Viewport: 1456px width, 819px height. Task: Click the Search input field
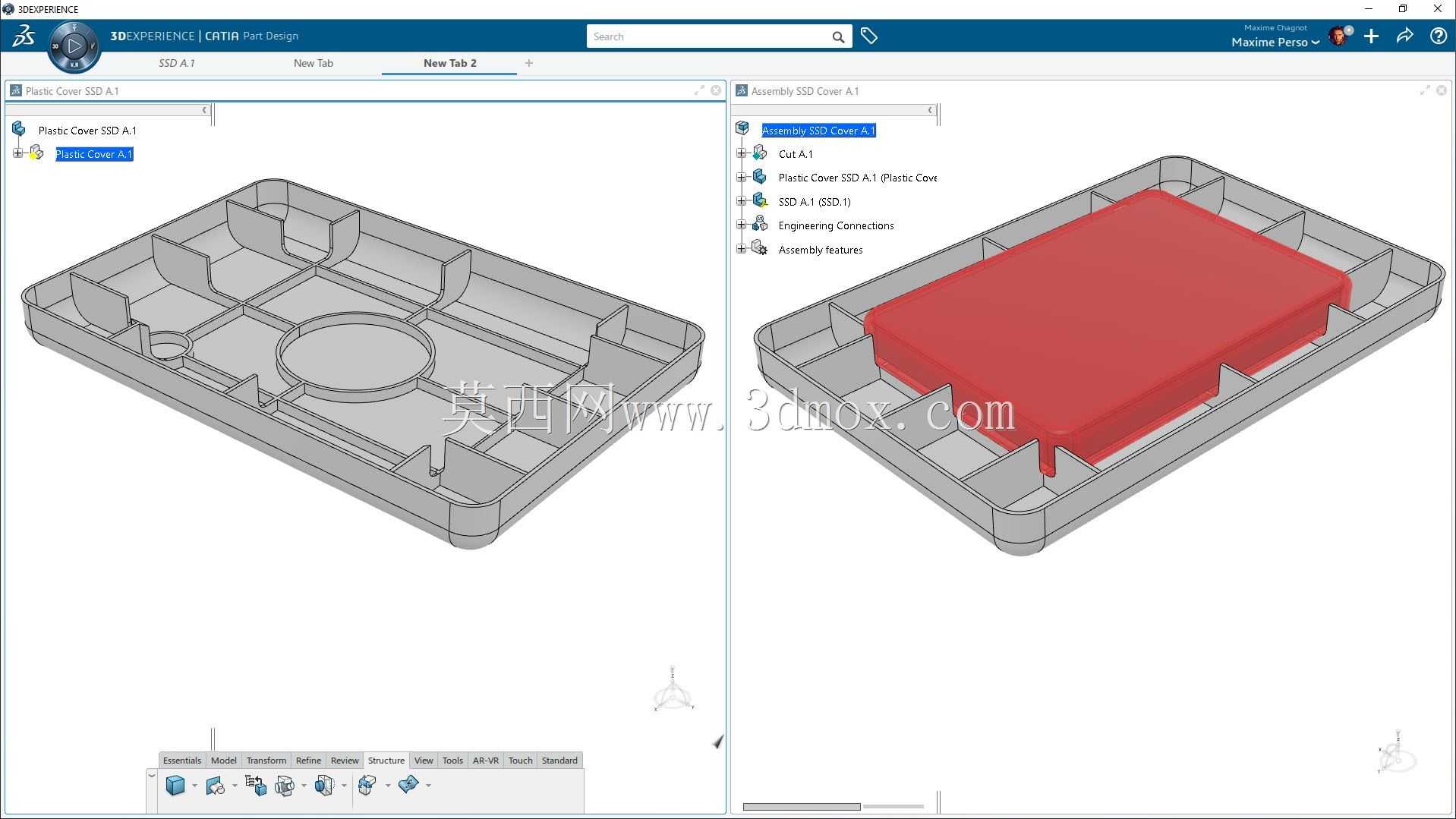(x=708, y=36)
